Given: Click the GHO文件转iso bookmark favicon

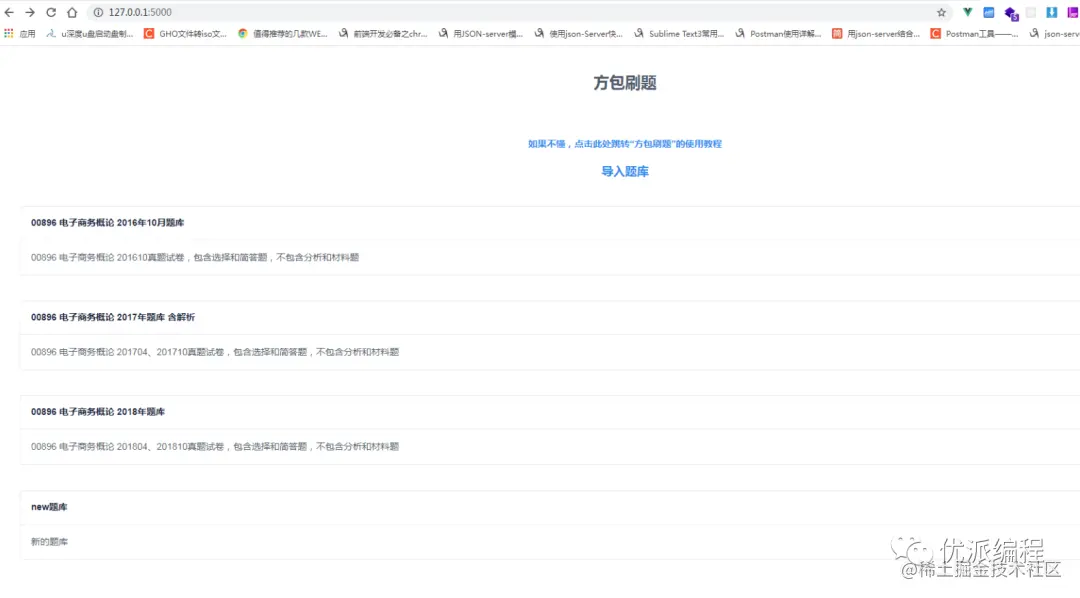Looking at the screenshot, I should (148, 33).
